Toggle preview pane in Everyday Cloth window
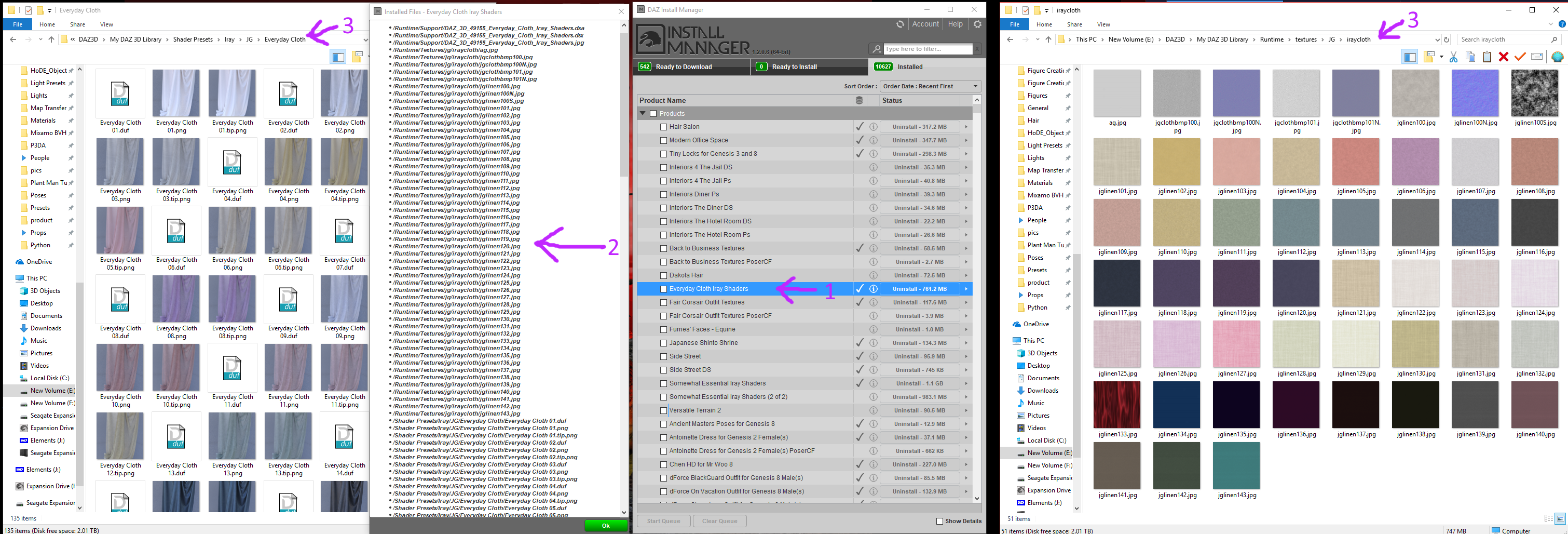Screen dimensions: 1568x534 tap(338, 57)
